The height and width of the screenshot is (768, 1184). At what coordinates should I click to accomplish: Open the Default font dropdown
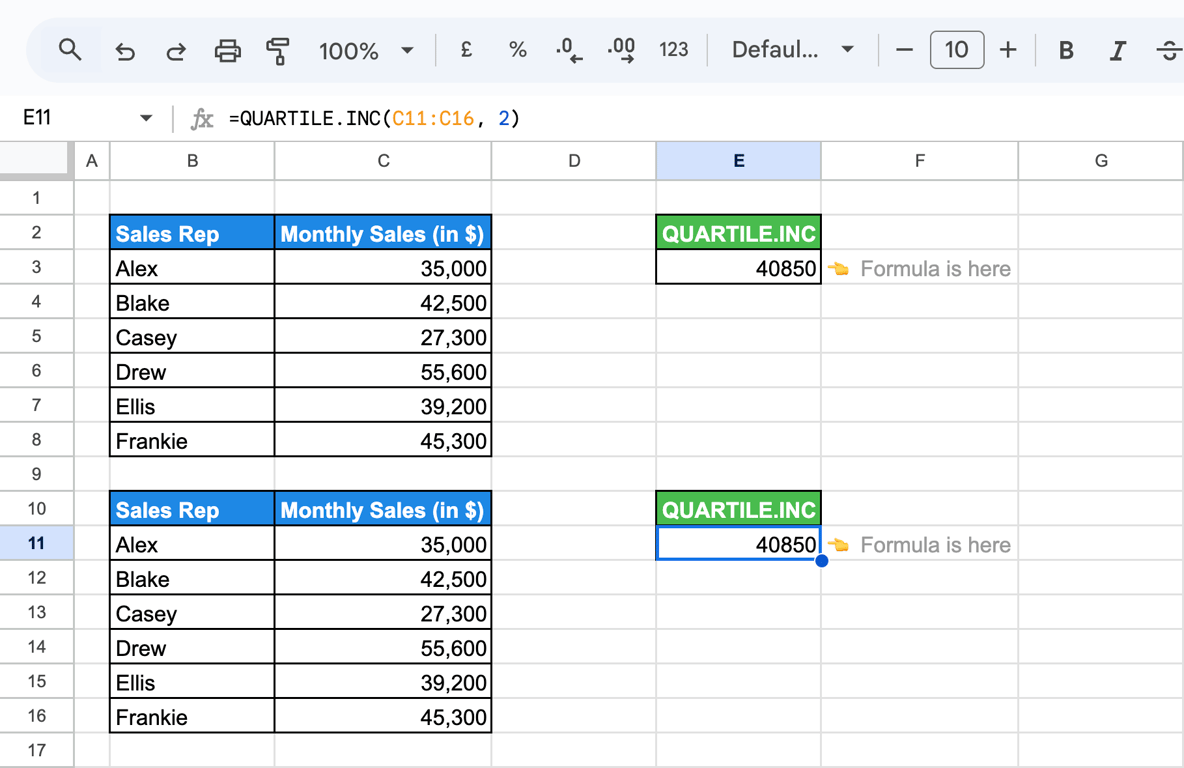click(793, 50)
